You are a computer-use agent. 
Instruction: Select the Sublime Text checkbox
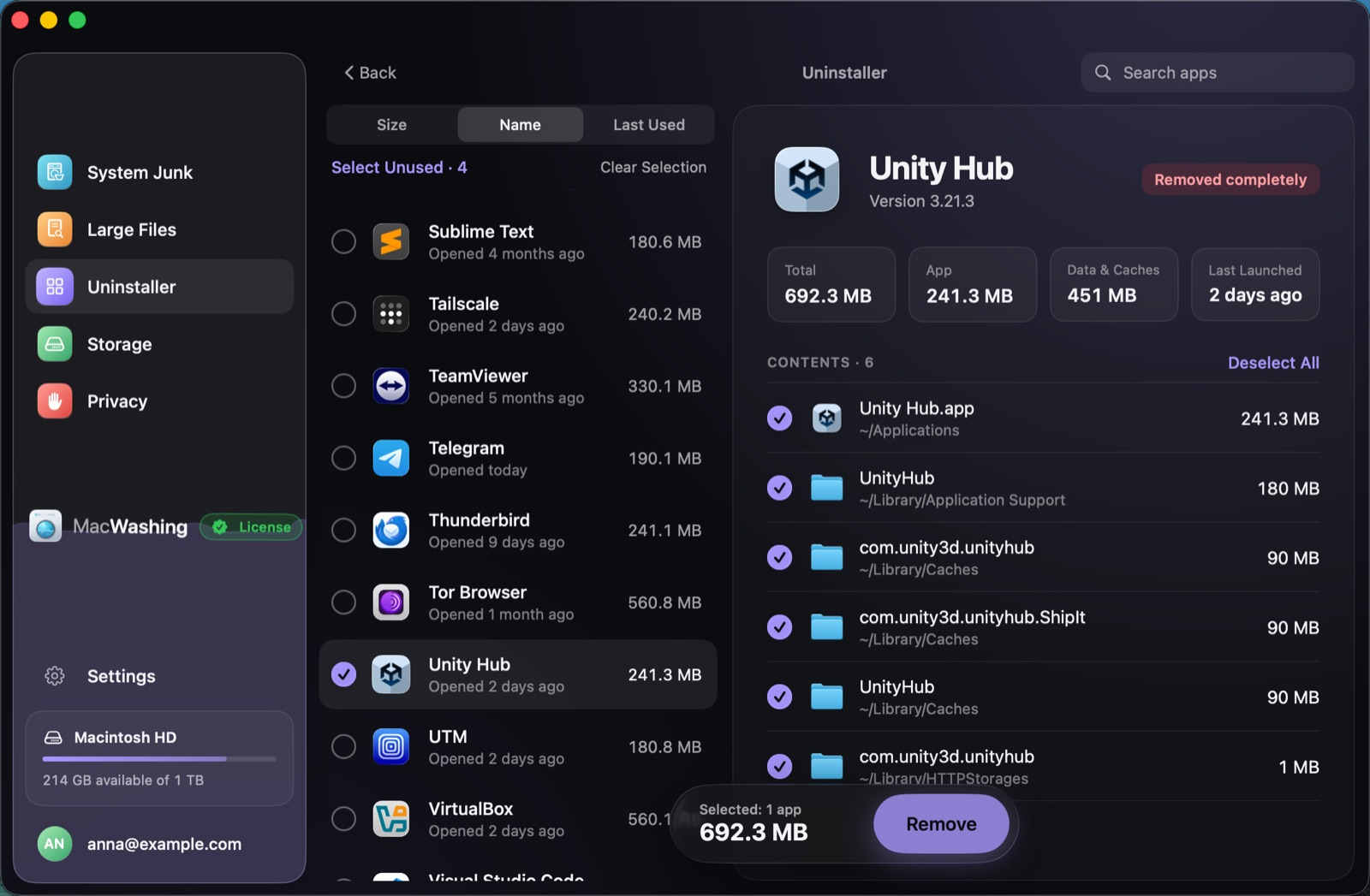(343, 242)
